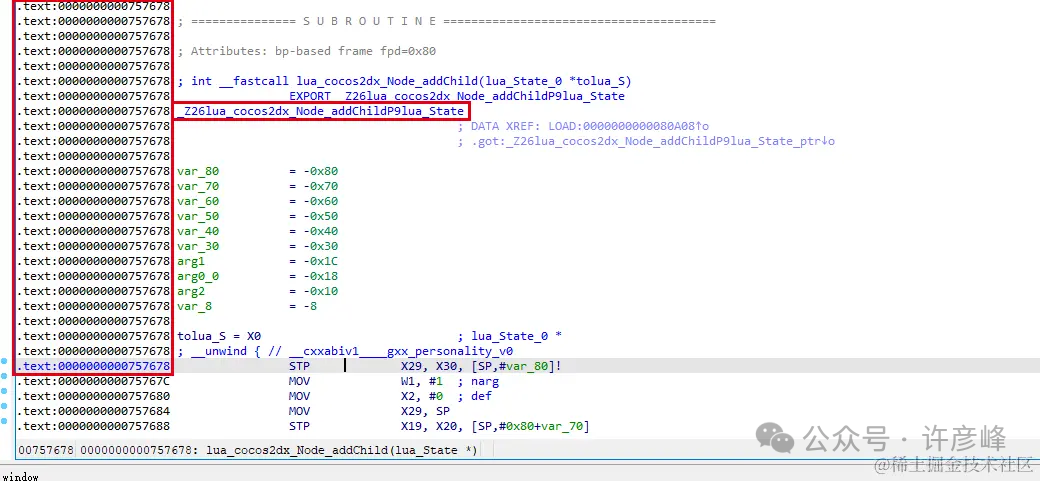Click address .text:0000000000757688
Screen dimensions: 1040x481
(x=94, y=426)
